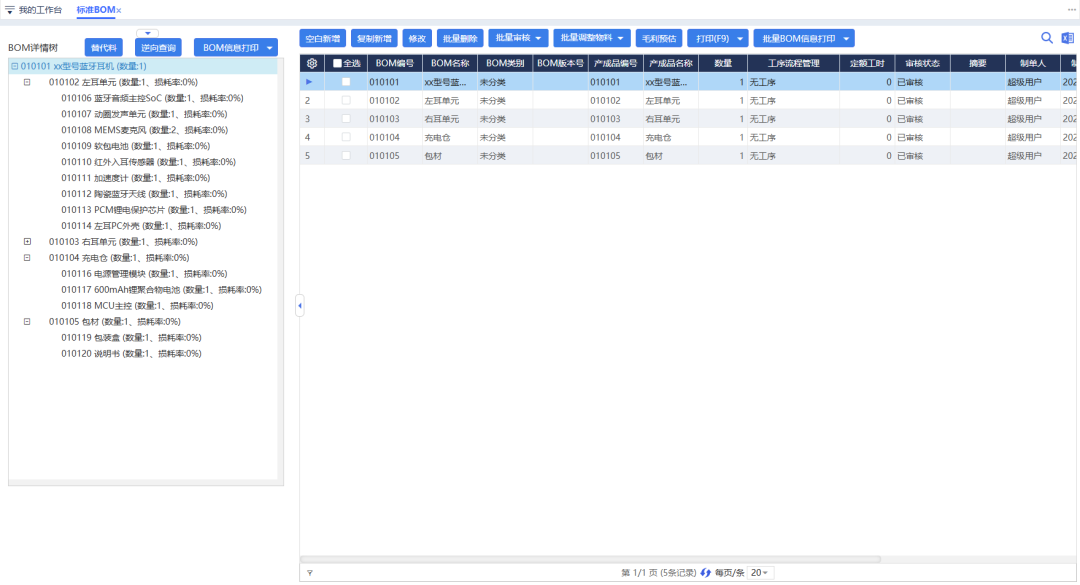Select tree item 010114 左耳PC外壳
Screen dimensions: 1080x585
click(x=141, y=225)
